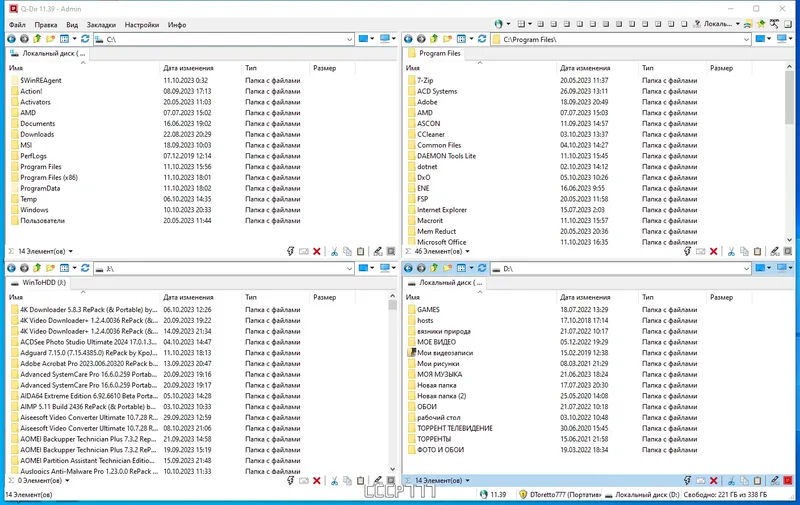Click the green star favorites icon
The width and height of the screenshot is (800, 505).
click(x=761, y=24)
